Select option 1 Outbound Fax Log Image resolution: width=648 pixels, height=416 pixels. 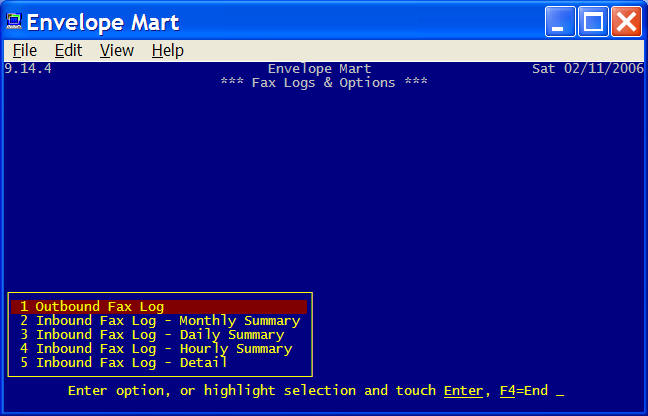pyautogui.click(x=92, y=307)
